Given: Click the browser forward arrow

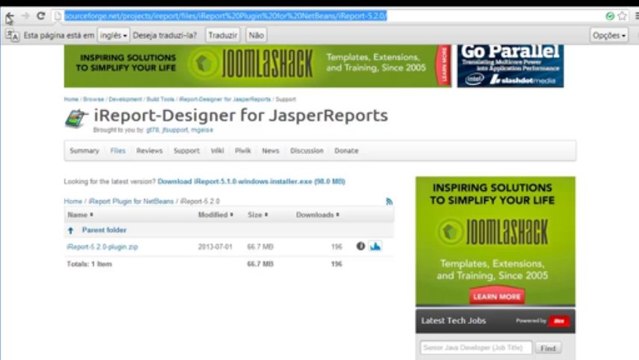Looking at the screenshot, I should tap(25, 16).
